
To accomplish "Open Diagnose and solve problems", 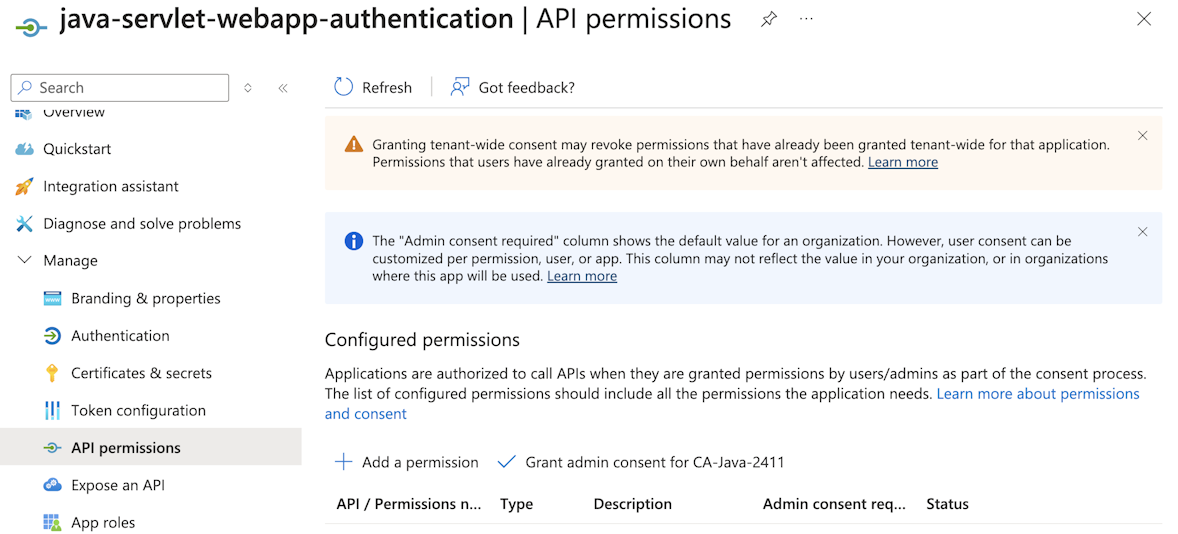I will click(141, 224).
